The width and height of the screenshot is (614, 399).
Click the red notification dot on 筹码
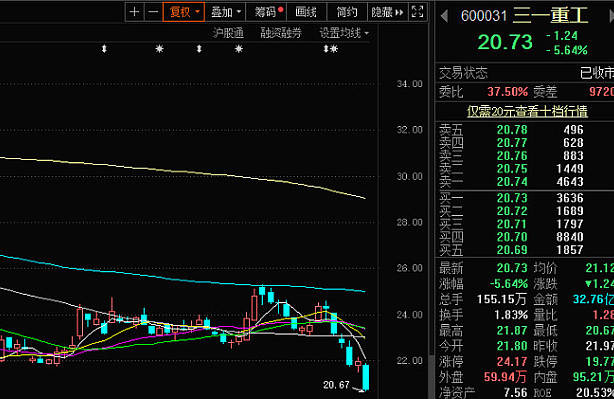(x=280, y=9)
